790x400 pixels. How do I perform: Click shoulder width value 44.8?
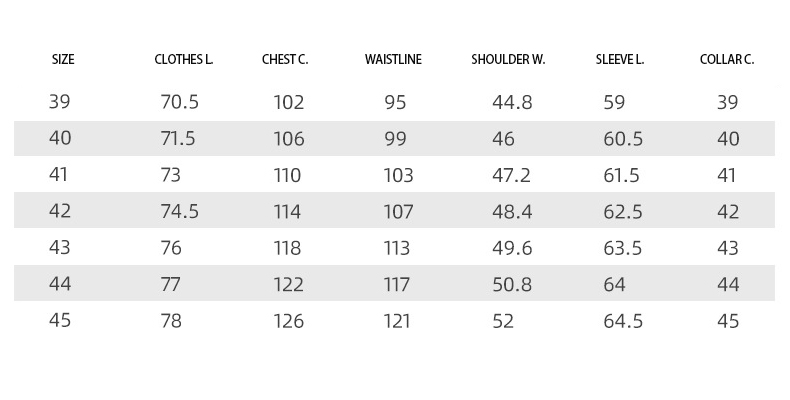click(512, 102)
